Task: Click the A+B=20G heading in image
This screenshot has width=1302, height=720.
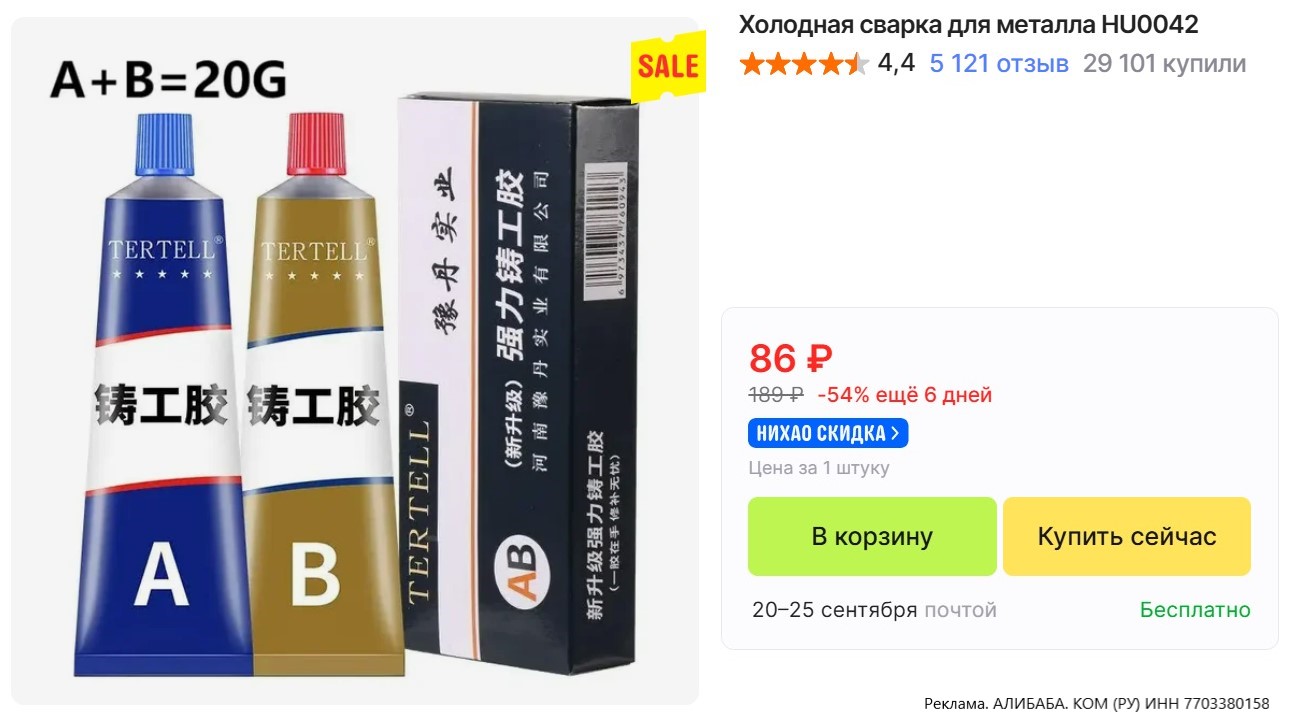Action: (168, 80)
